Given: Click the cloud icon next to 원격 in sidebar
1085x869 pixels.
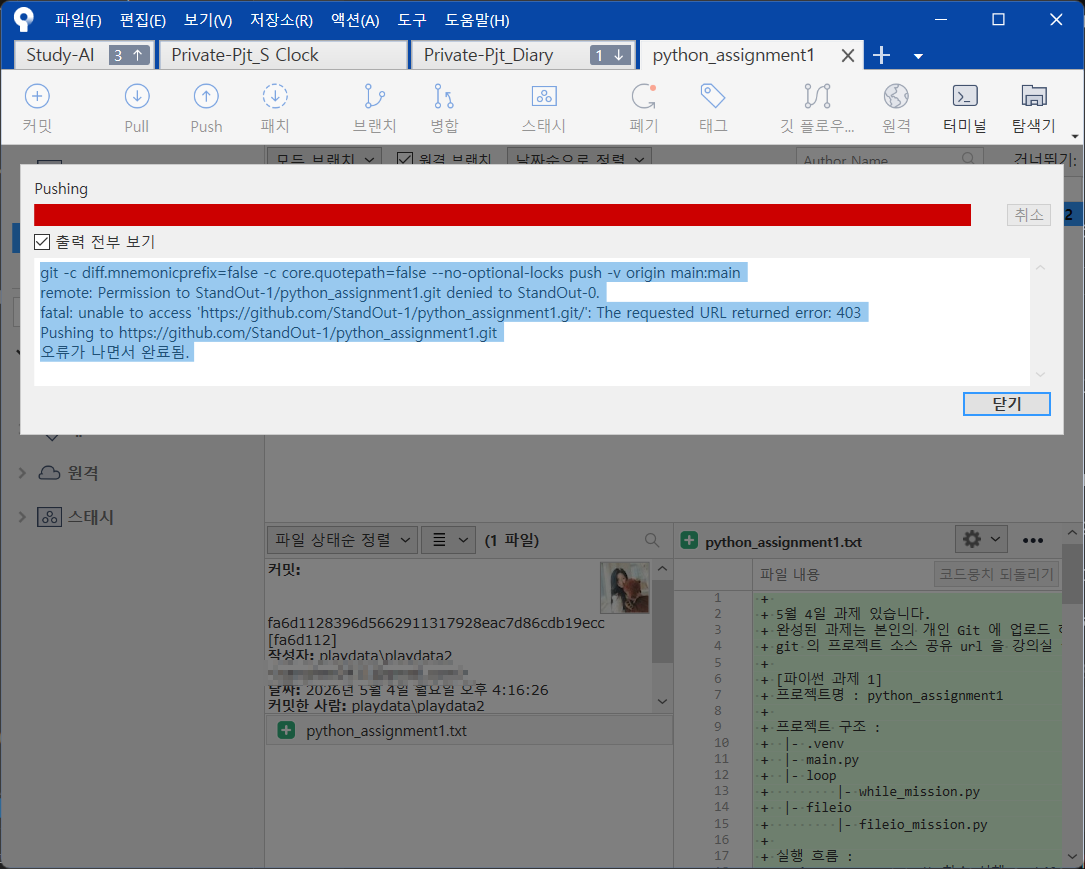Looking at the screenshot, I should 49,473.
